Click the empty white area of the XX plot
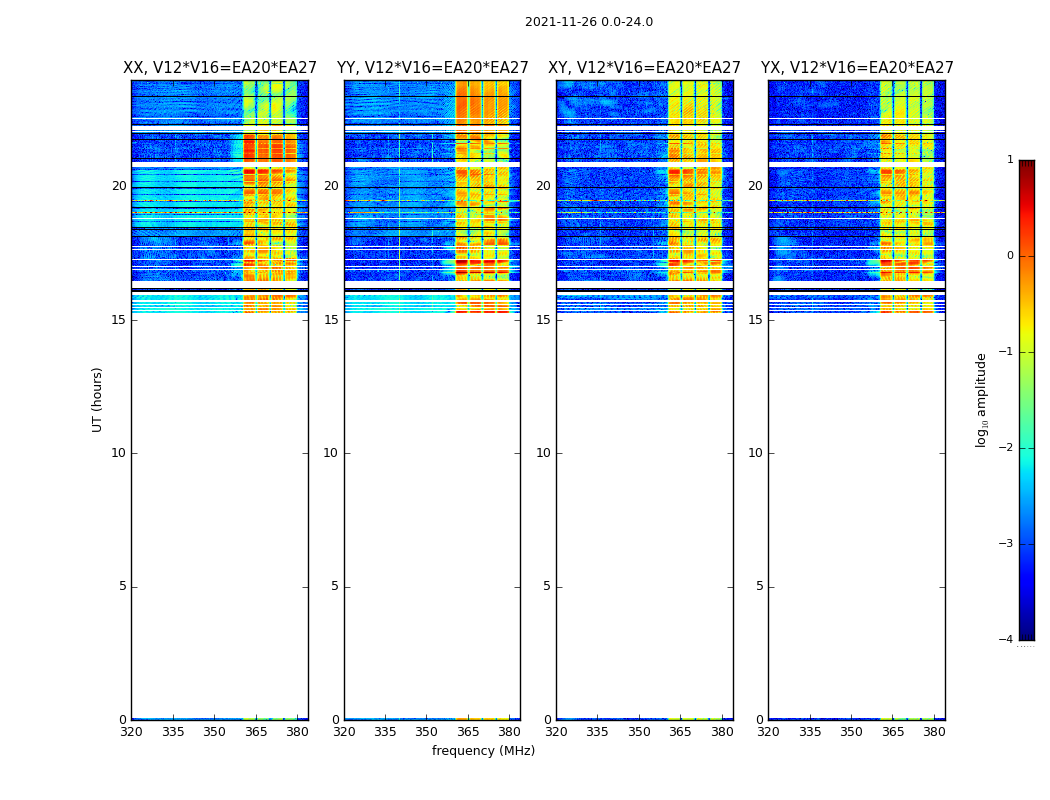This screenshot has height=800, width=1050. [x=220, y=500]
